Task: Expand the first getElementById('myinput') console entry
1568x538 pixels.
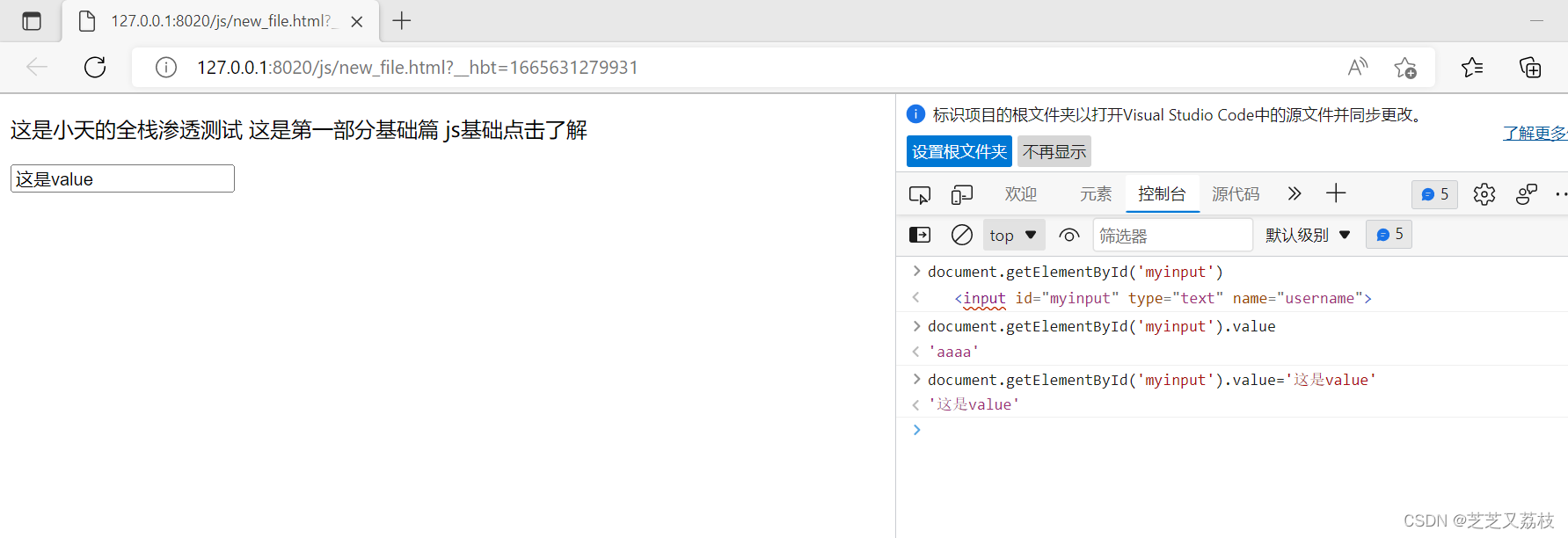Action: 916,271
